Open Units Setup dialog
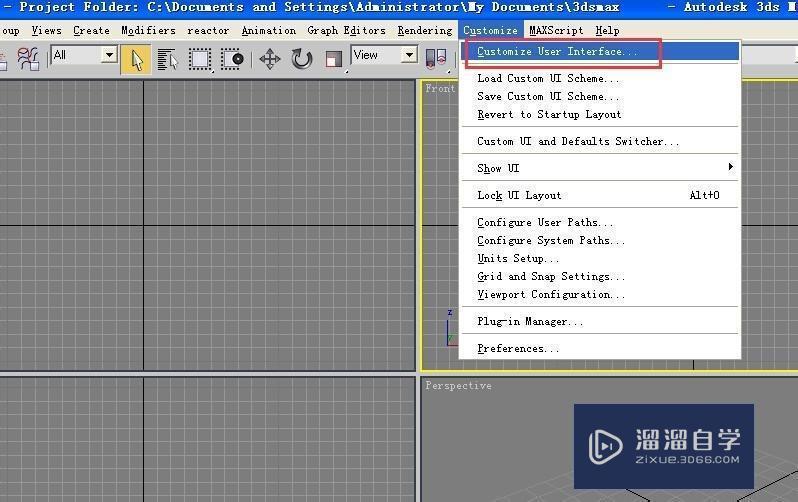Screen dimensions: 798x502 pos(601,259)
